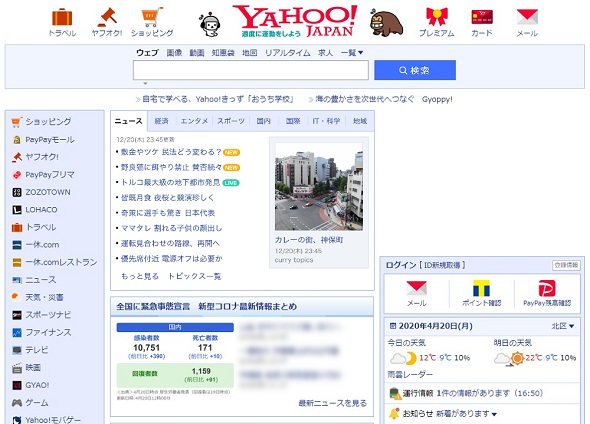590x424 pixels.
Task: Click もっと見る under news list
Action: (x=140, y=277)
